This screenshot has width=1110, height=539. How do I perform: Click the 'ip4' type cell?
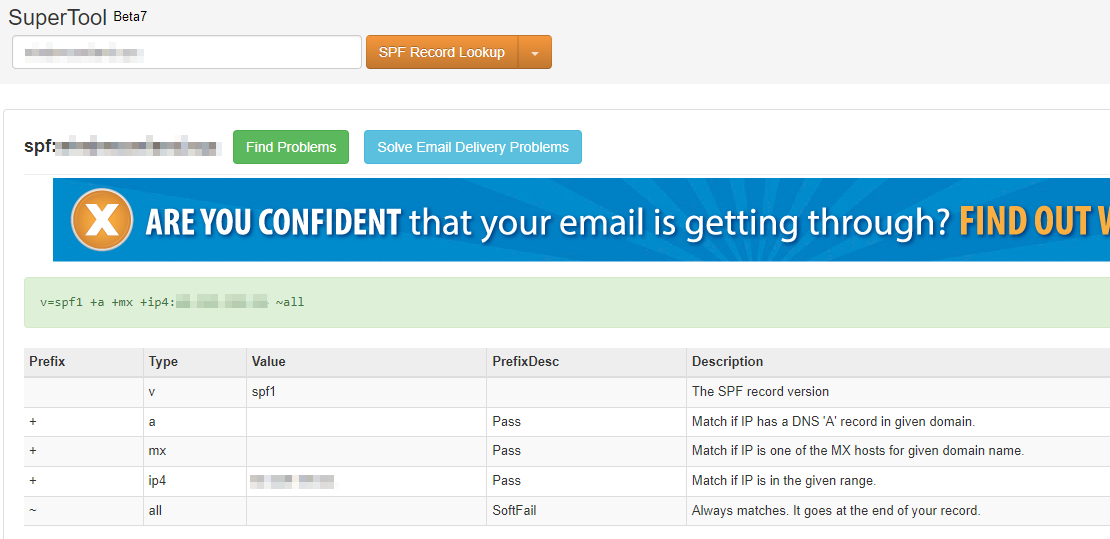point(157,481)
